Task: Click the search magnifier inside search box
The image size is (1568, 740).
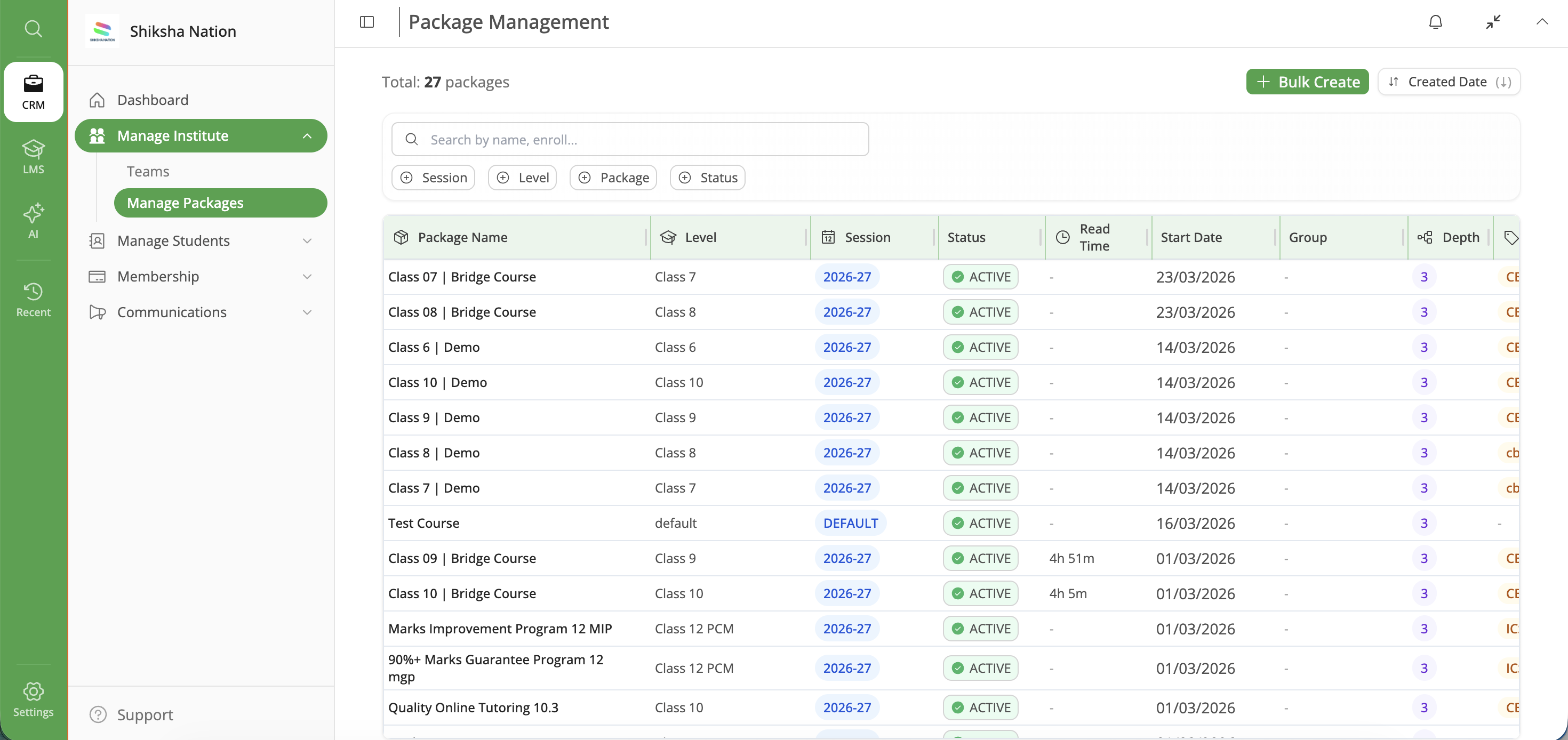Action: [x=412, y=139]
